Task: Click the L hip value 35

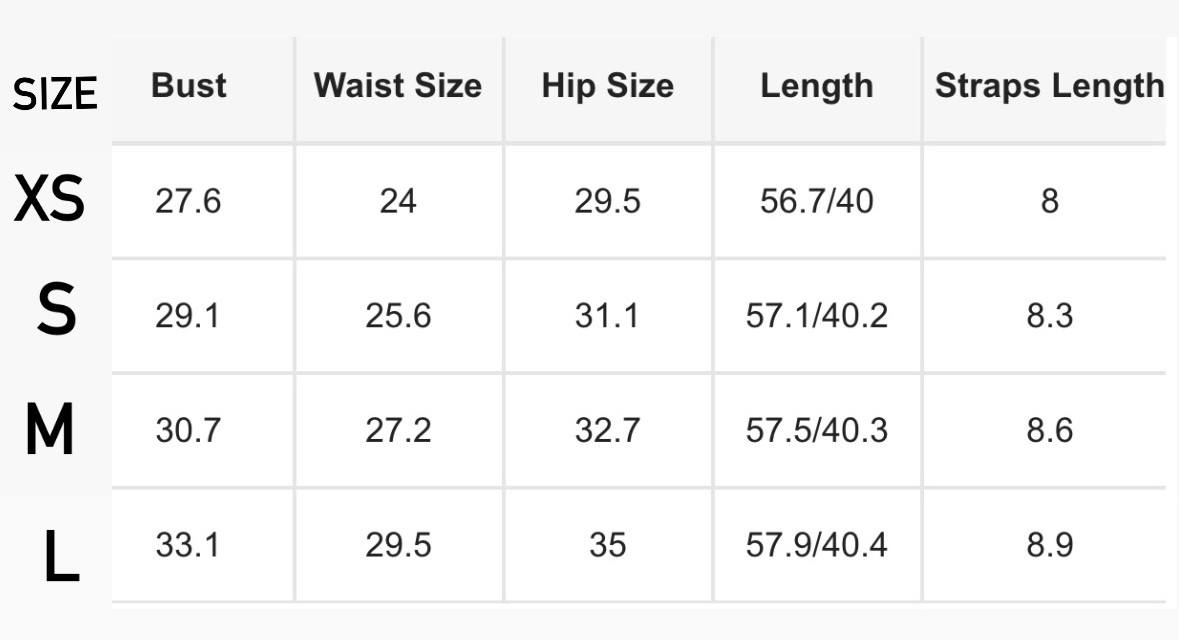Action: click(608, 545)
